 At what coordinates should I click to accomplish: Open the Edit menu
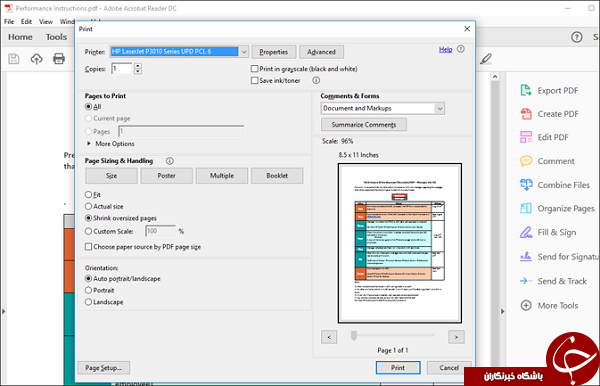click(x=26, y=22)
